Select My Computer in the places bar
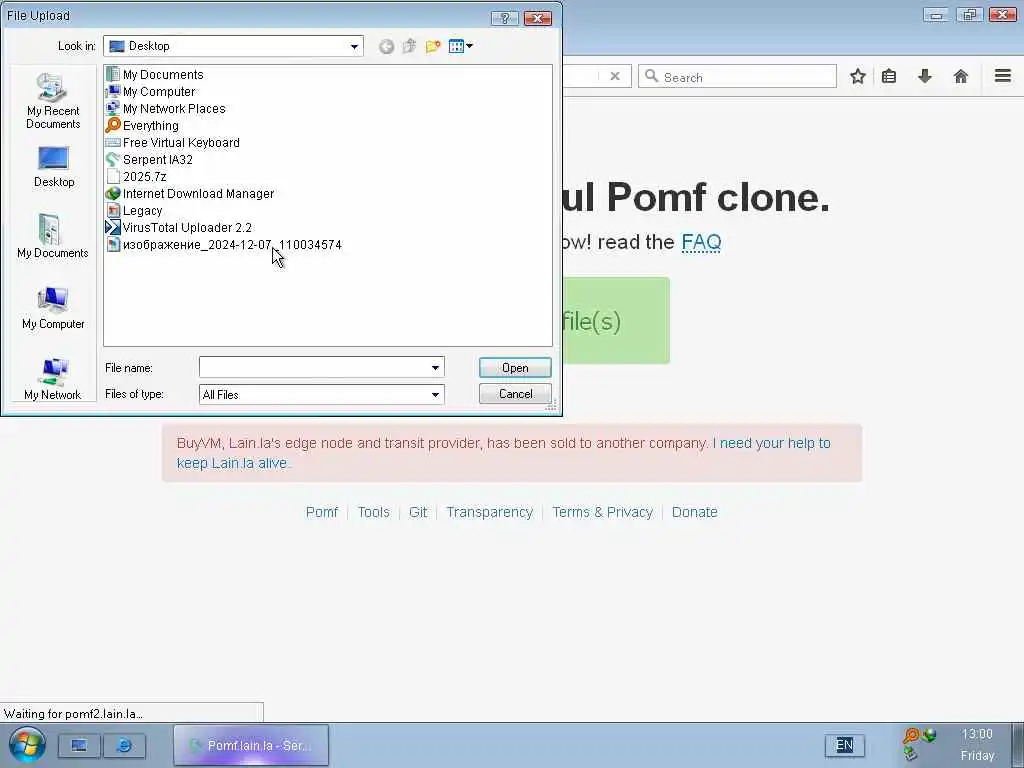The image size is (1024, 768). point(53,308)
